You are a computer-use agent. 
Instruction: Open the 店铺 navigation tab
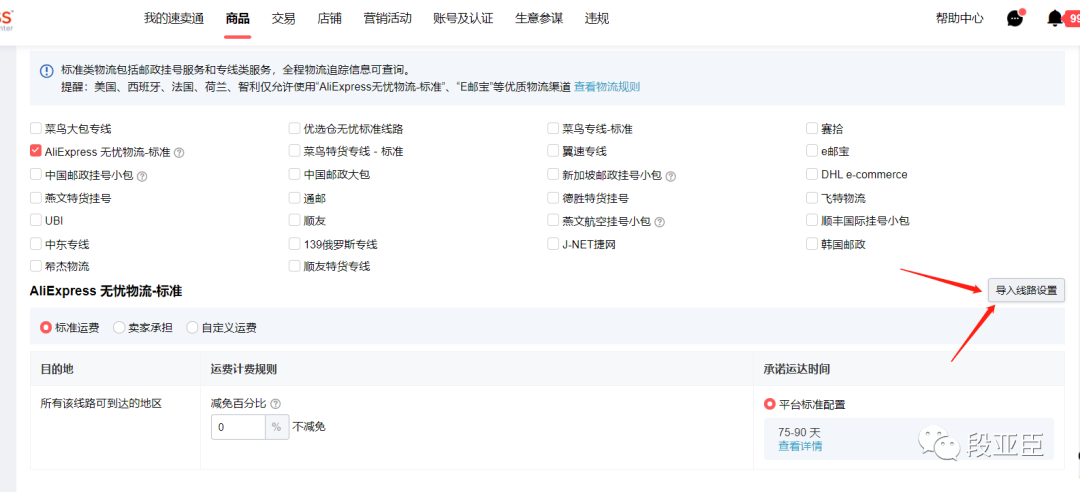329,19
